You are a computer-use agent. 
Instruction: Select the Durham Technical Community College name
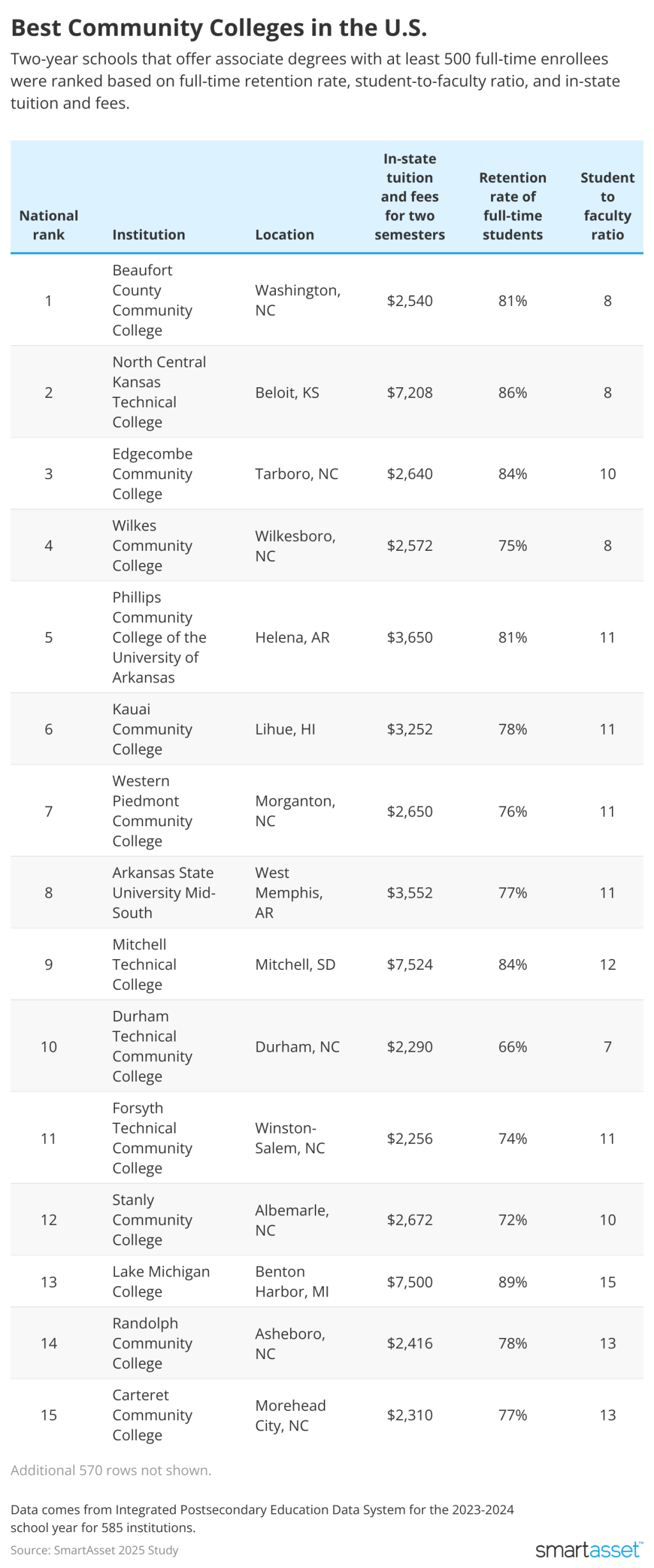tap(152, 1046)
